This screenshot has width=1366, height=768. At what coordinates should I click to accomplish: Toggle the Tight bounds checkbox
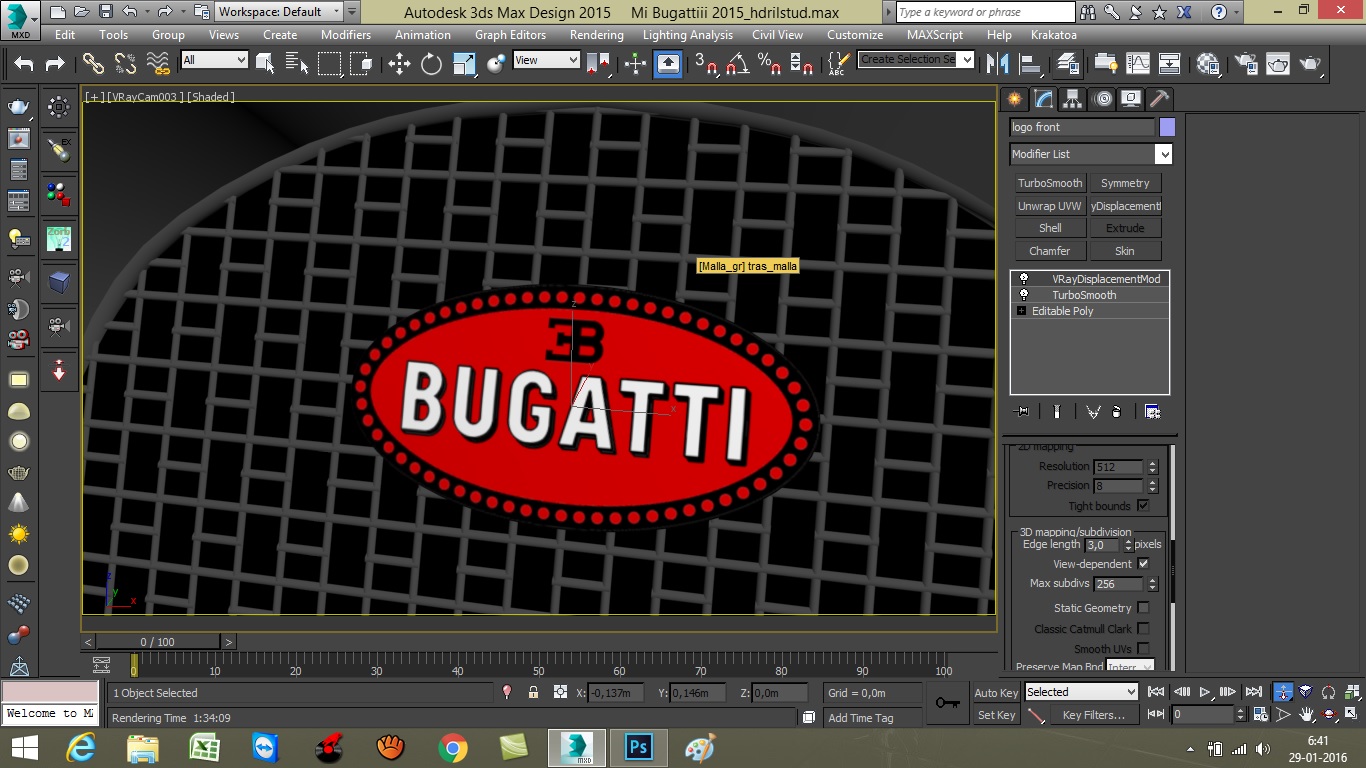click(1143, 506)
